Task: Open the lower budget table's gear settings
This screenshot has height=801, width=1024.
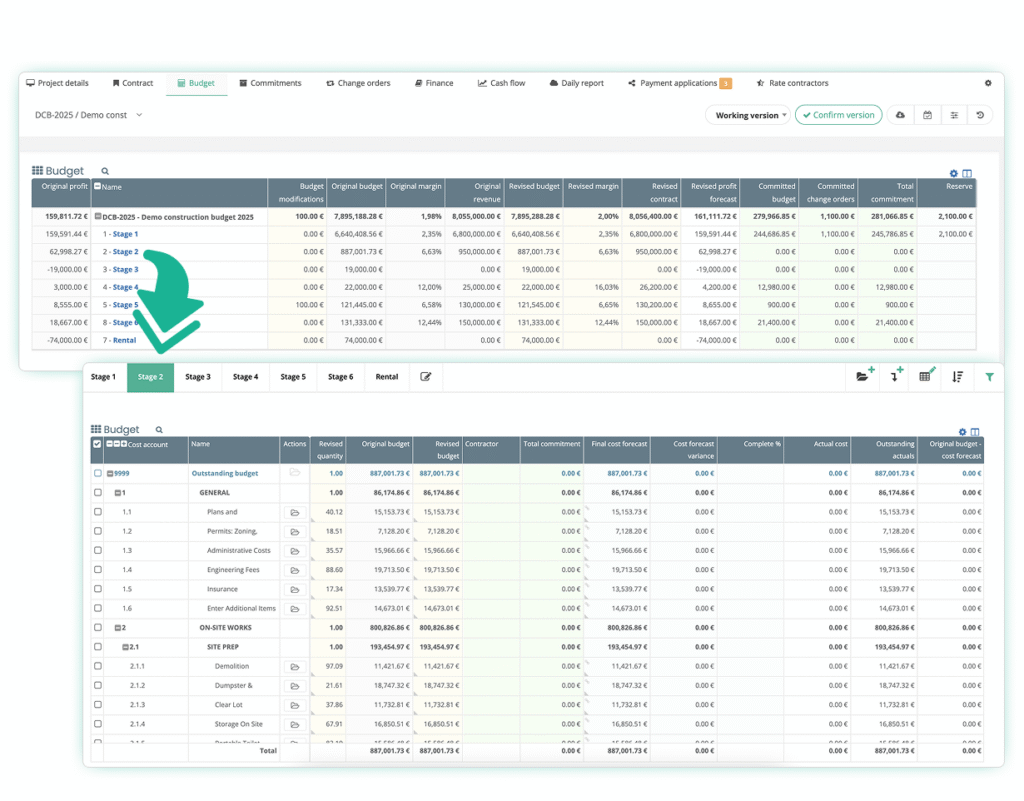Action: coord(962,432)
